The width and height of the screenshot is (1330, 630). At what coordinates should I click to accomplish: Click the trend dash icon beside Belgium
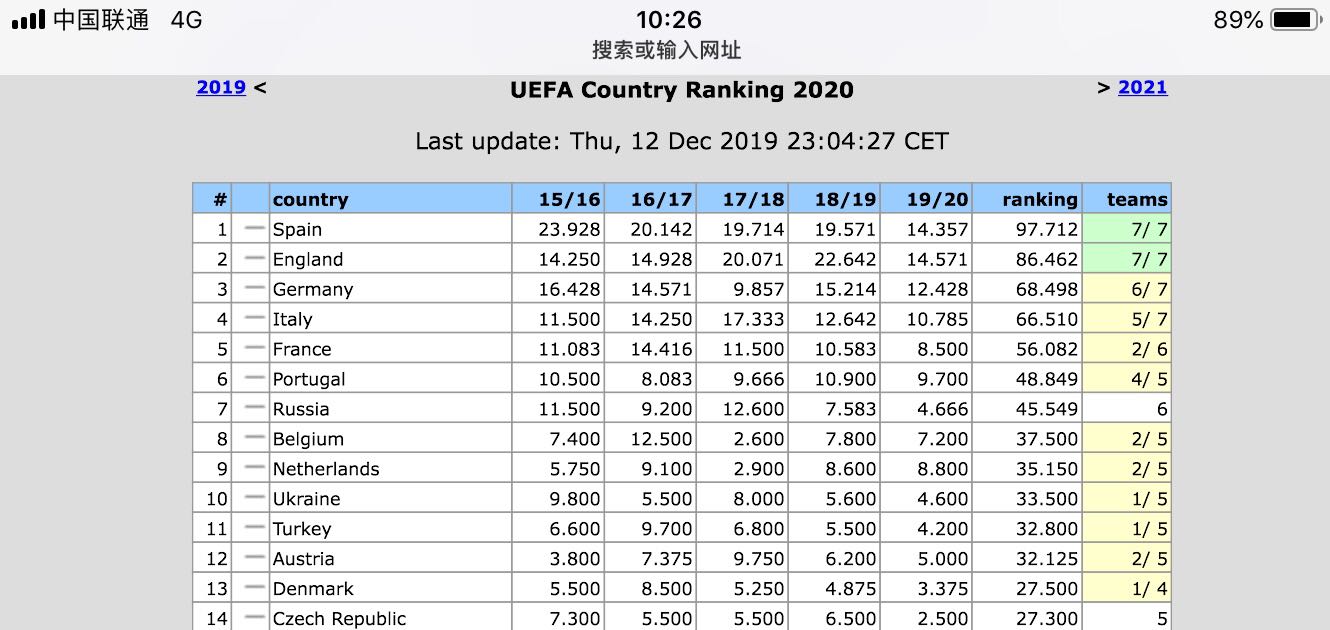[254, 439]
